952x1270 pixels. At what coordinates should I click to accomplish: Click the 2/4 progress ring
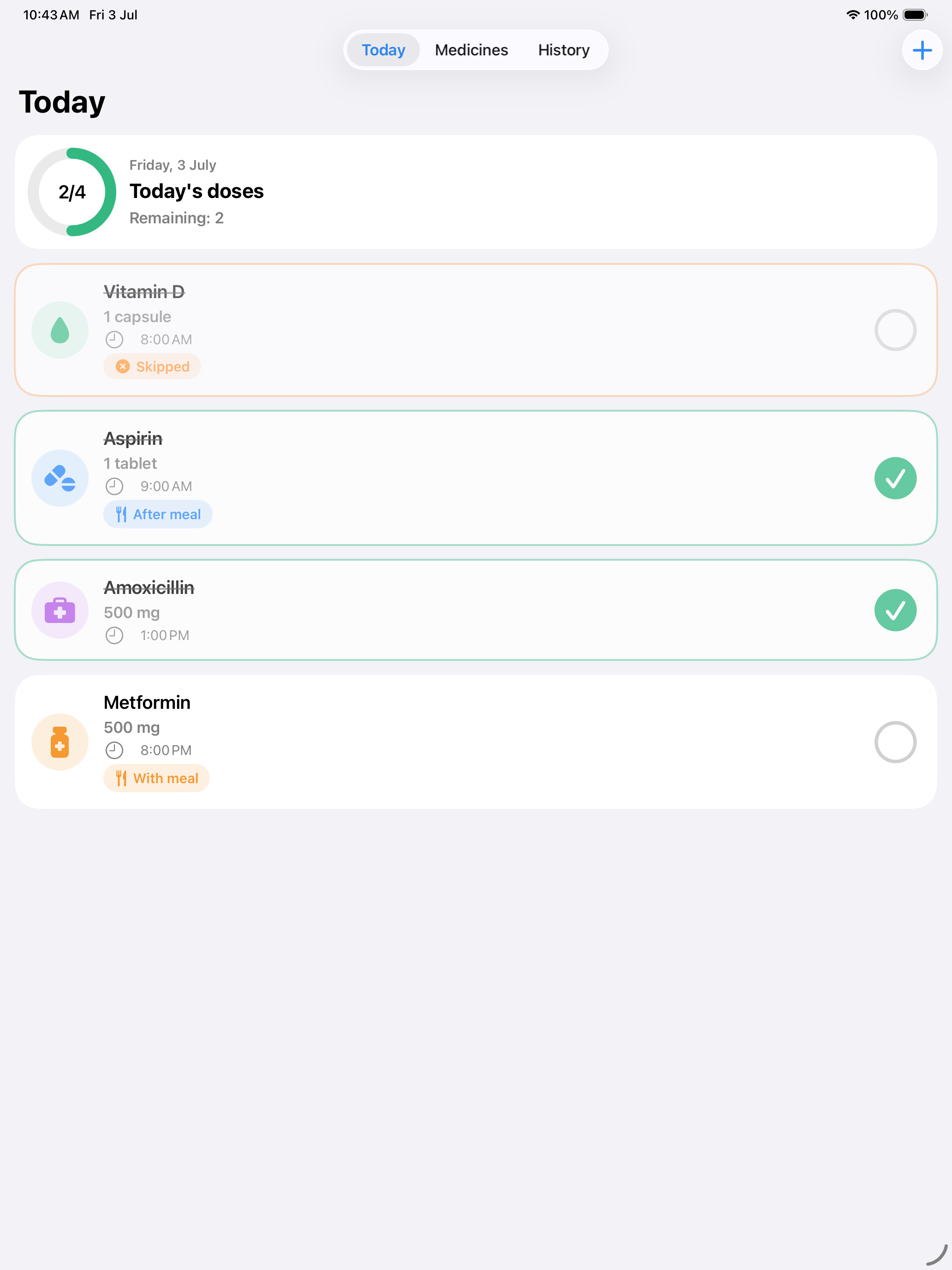[72, 192]
